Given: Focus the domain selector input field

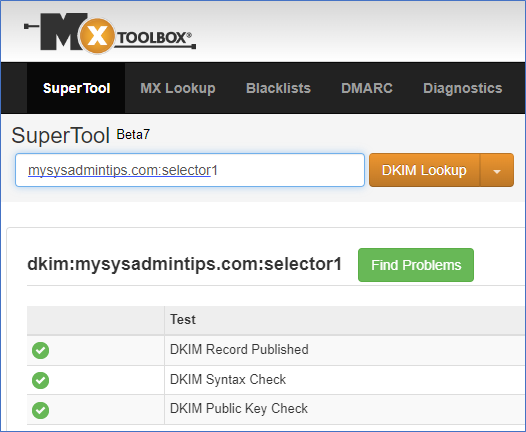Looking at the screenshot, I should [x=190, y=170].
